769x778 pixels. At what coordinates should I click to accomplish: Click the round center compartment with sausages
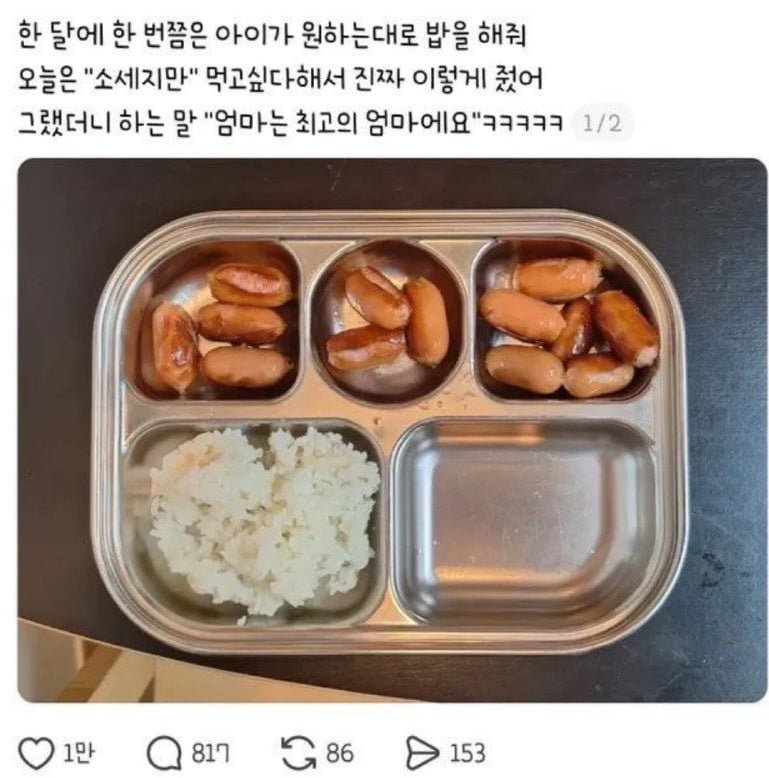click(x=388, y=321)
